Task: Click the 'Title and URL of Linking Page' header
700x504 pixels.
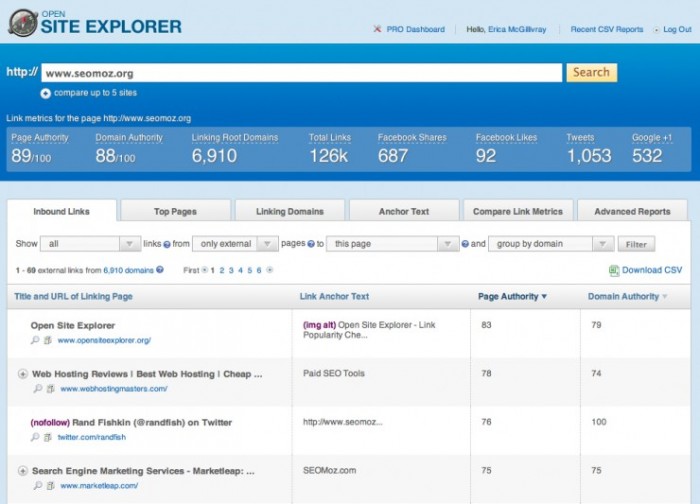Action: pos(73,296)
